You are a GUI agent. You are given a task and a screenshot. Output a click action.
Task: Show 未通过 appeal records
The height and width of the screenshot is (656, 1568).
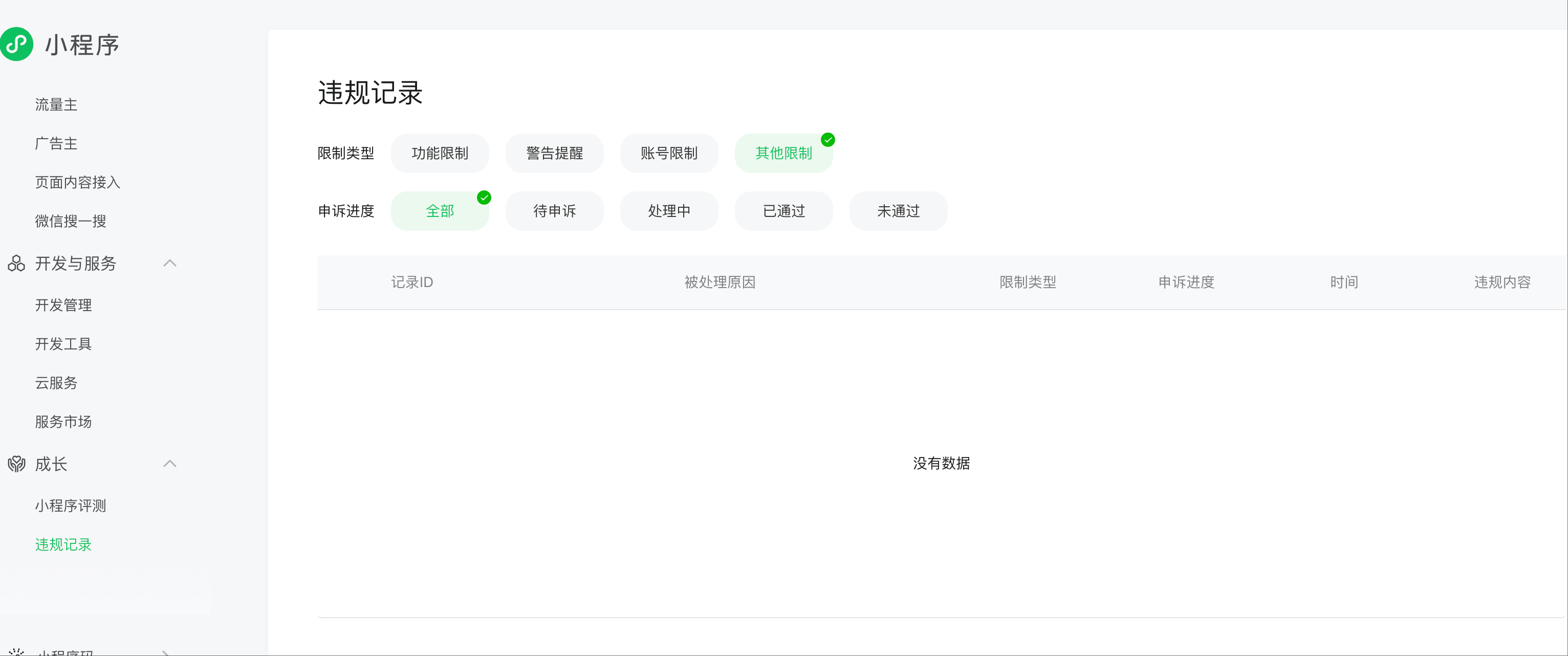coord(898,211)
